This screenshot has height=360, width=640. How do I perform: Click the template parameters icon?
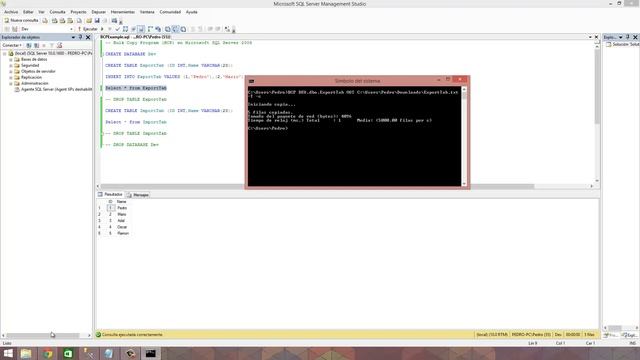pos(227,29)
